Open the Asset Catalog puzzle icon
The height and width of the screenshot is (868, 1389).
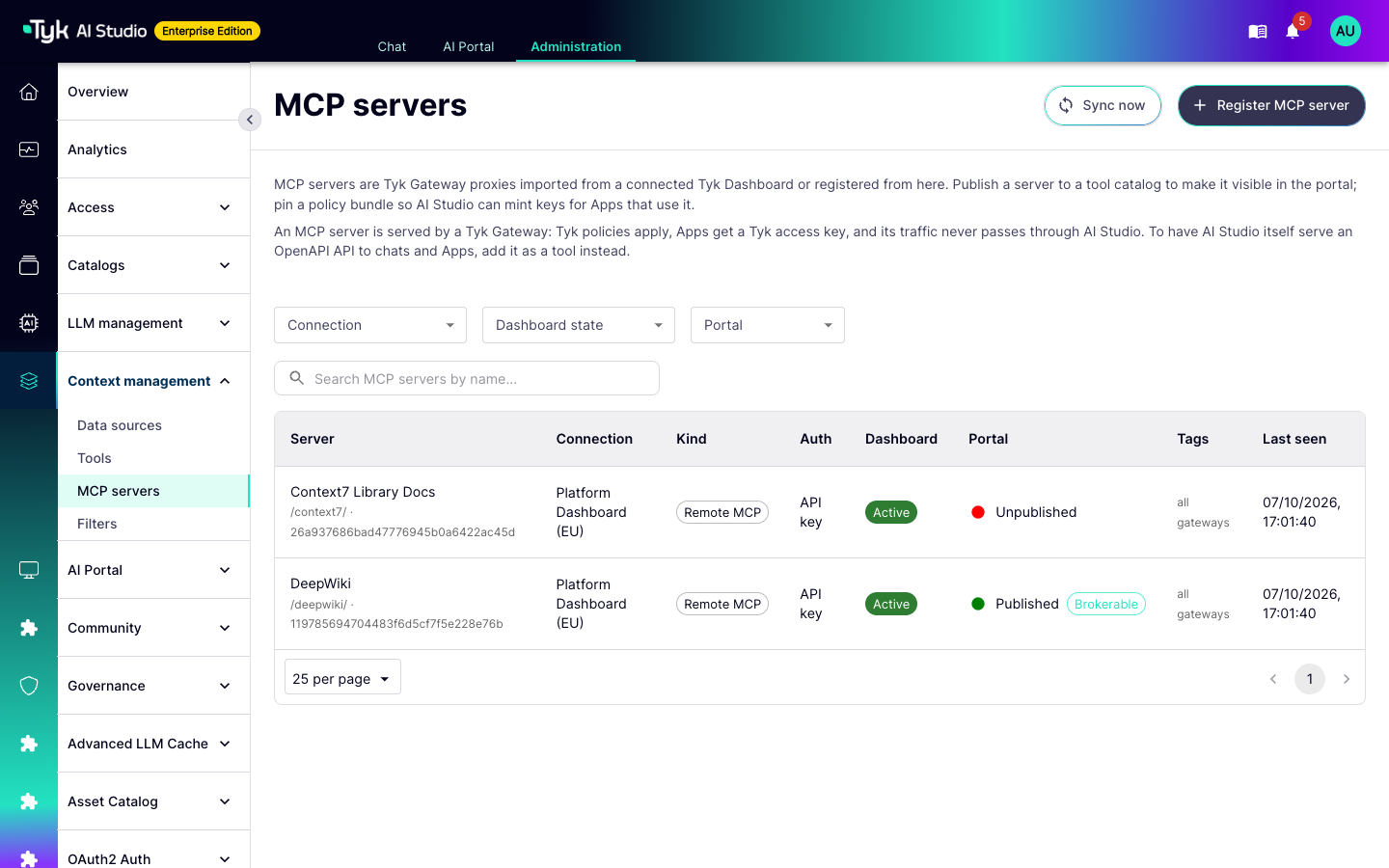[x=29, y=801]
